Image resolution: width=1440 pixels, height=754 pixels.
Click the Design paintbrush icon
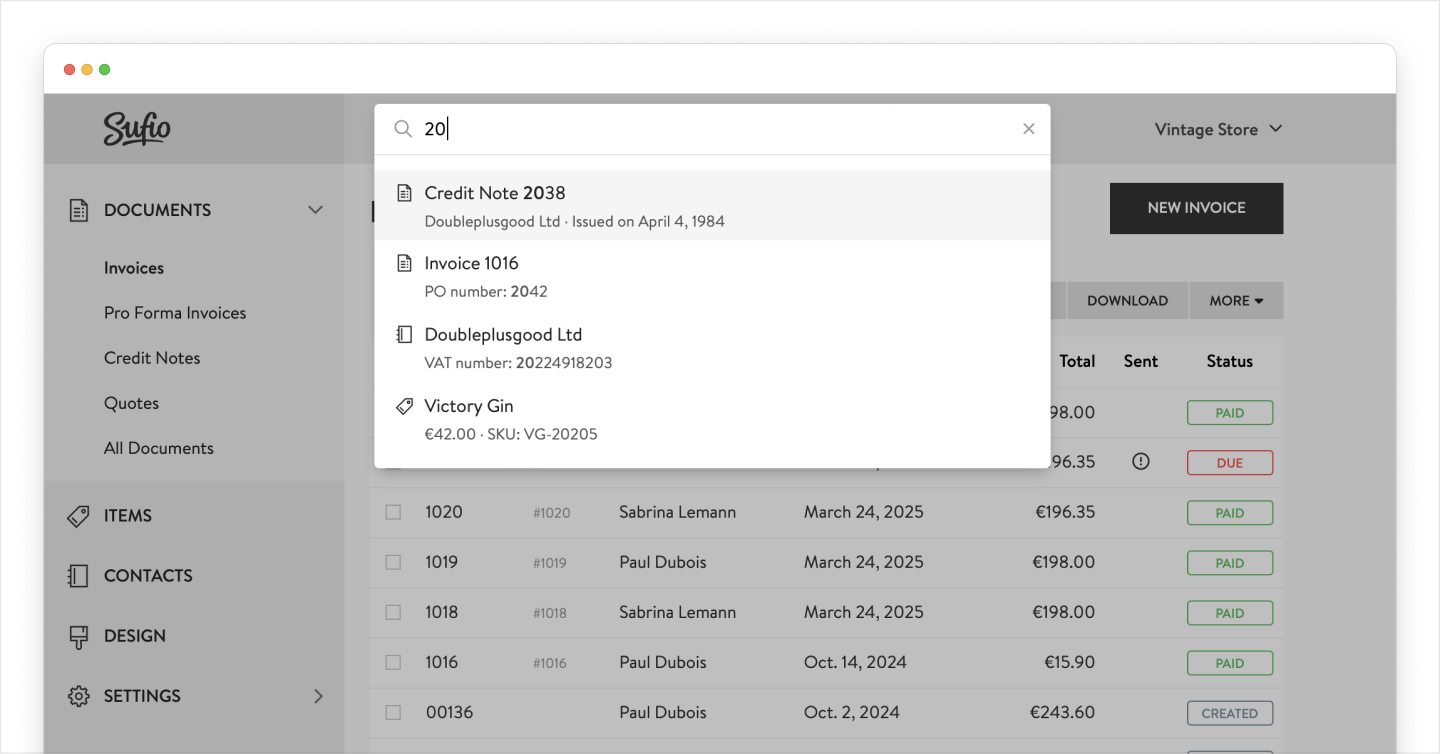pyautogui.click(x=78, y=637)
